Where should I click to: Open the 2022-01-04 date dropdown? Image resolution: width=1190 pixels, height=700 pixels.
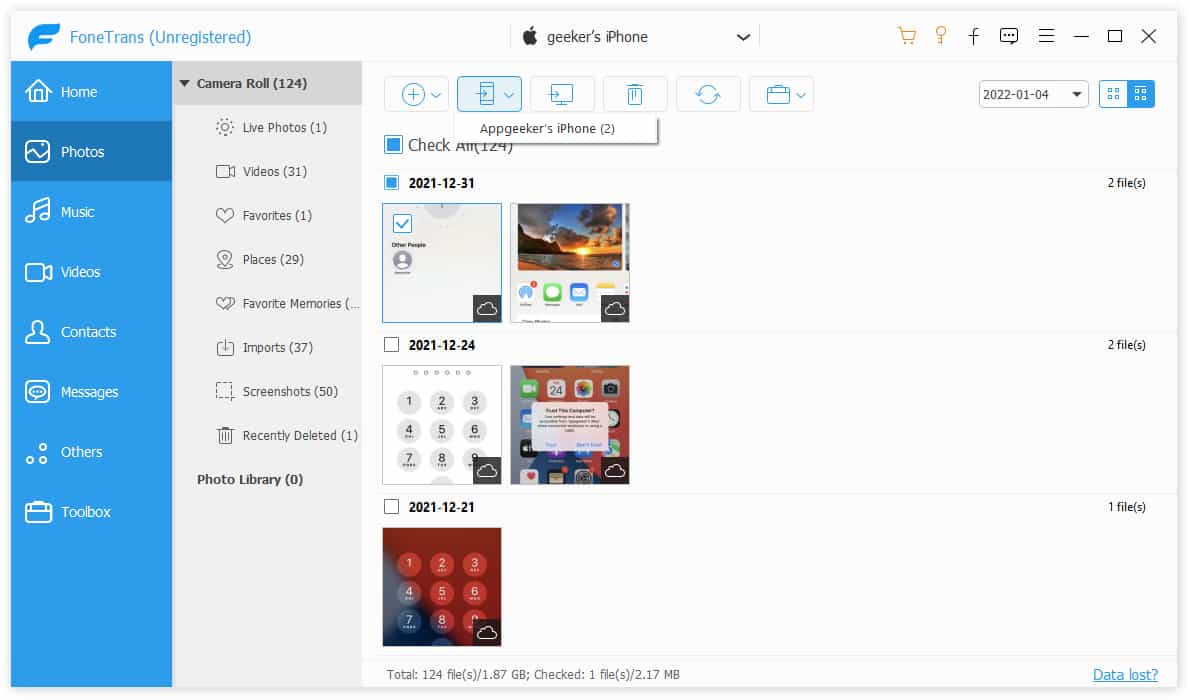point(1033,93)
